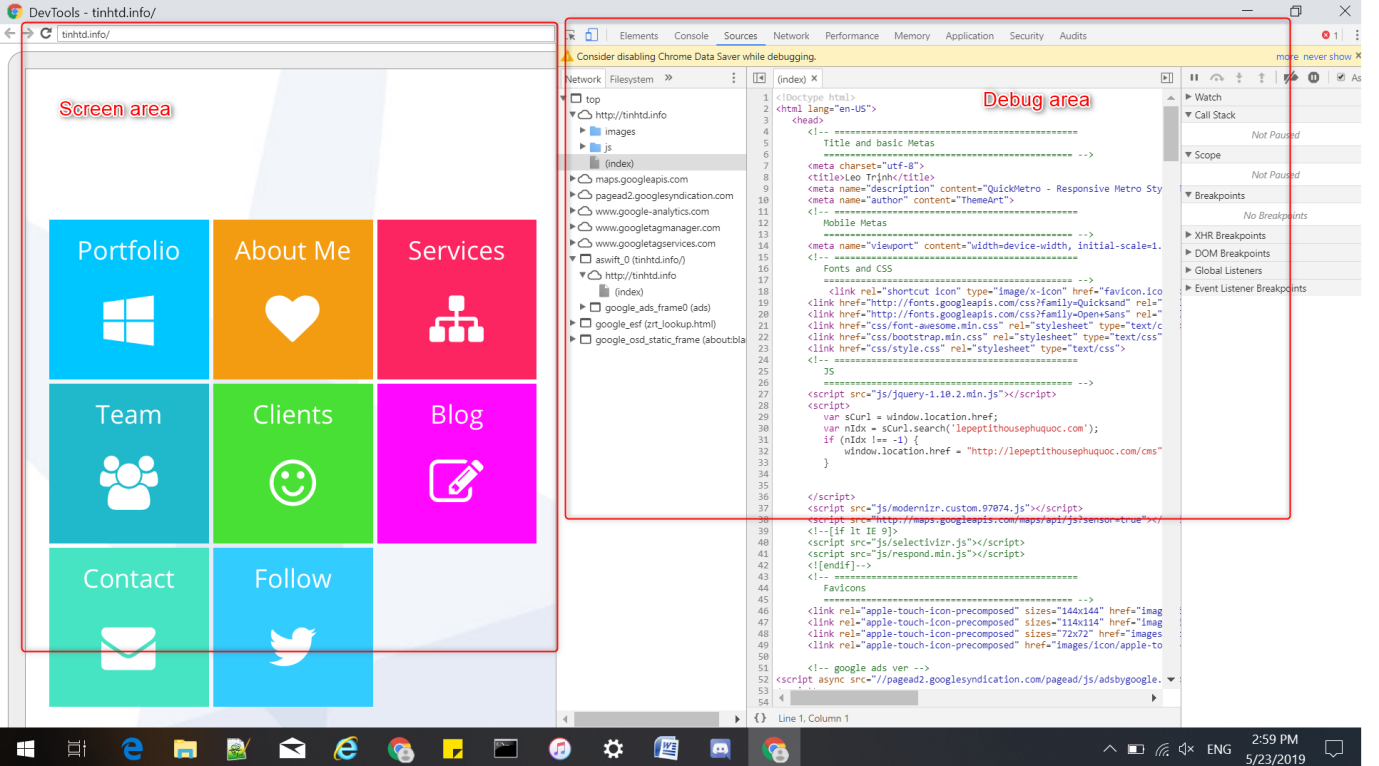Hide the debugger sidebar panel

[1166, 78]
